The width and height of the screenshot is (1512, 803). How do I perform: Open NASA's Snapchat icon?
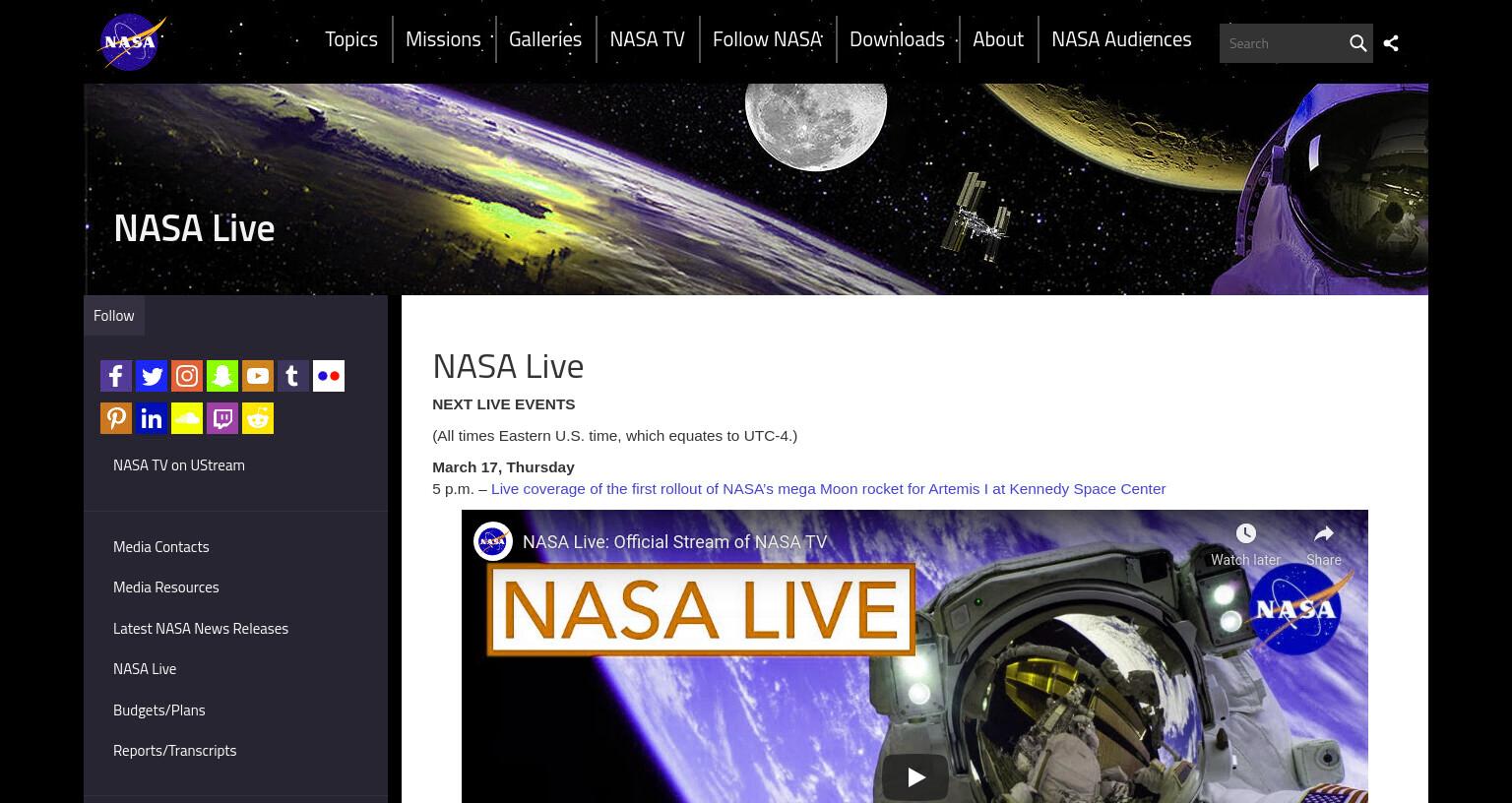tap(222, 376)
